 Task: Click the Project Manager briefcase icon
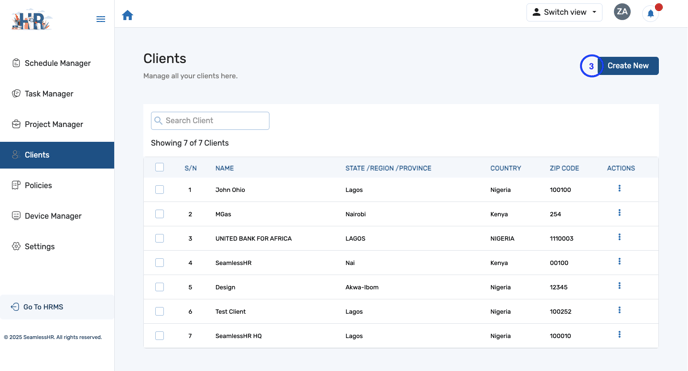point(16,124)
